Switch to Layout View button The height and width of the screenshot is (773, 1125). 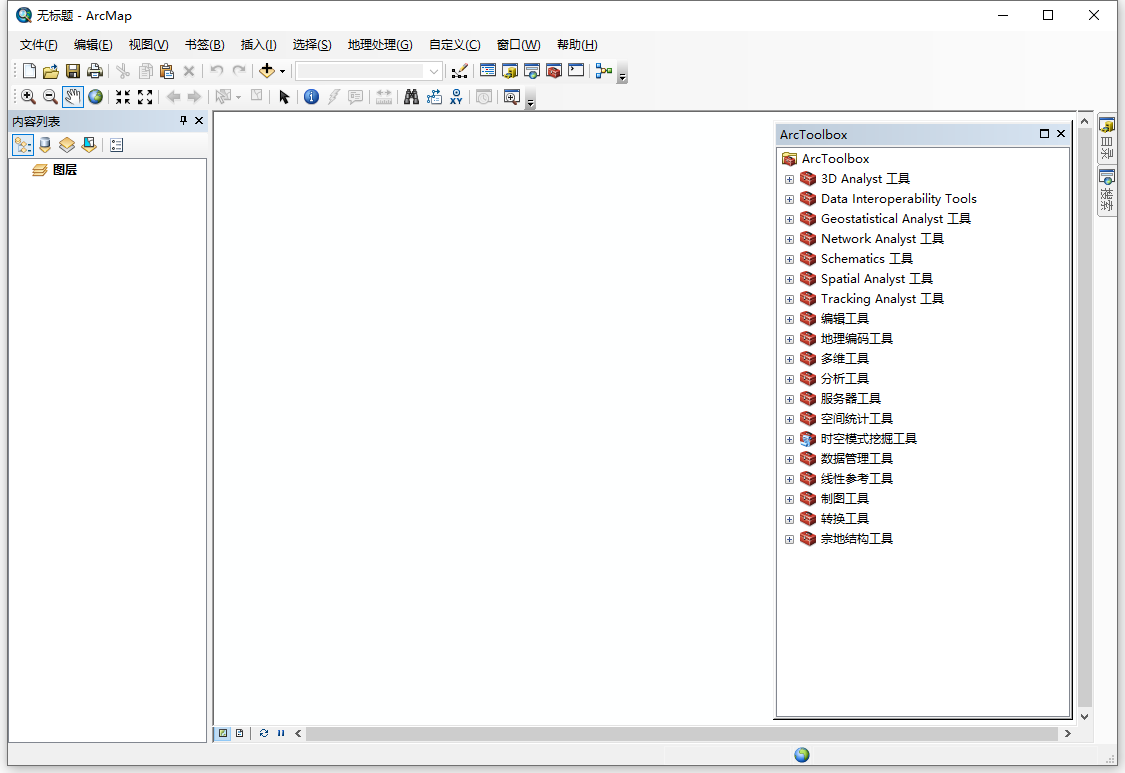pyautogui.click(x=240, y=734)
